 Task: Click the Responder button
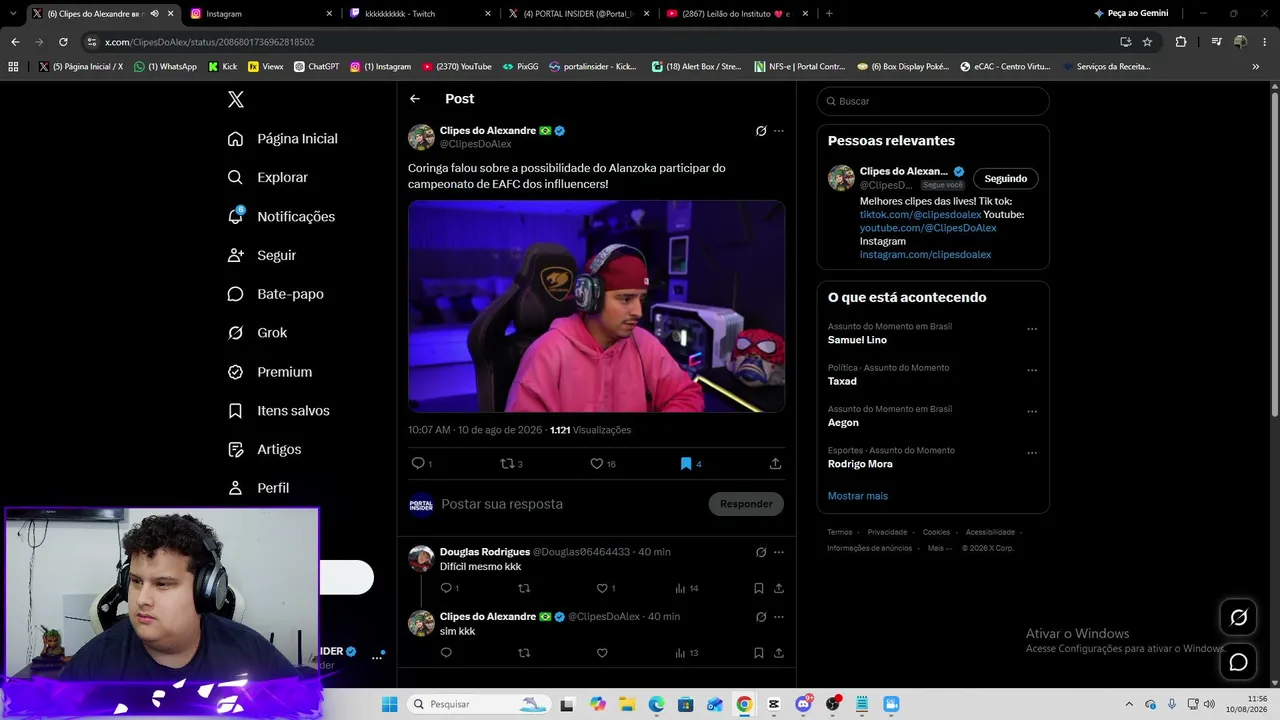click(746, 504)
